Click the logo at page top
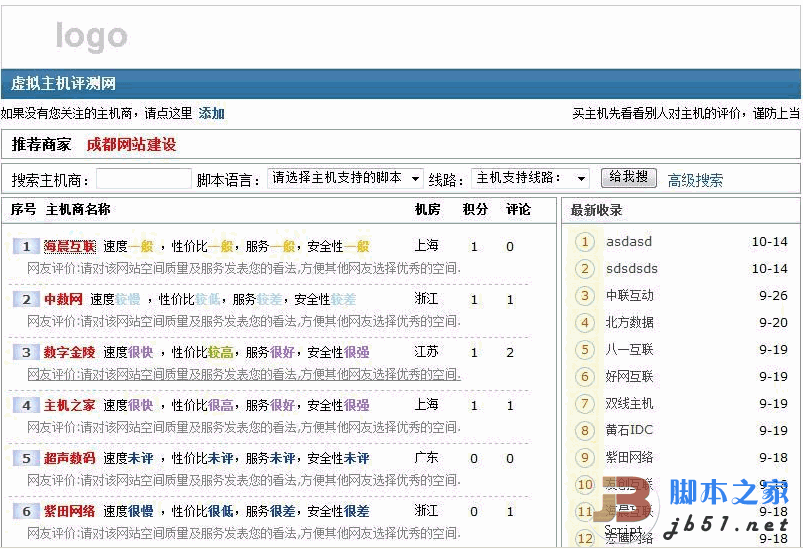Viewport: 803px width, 549px height. click(91, 37)
